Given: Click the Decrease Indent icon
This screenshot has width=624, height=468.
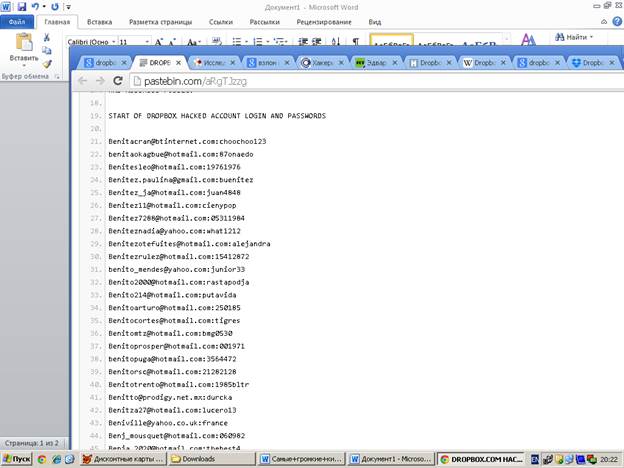Looking at the screenshot, I should pyautogui.click(x=303, y=41).
